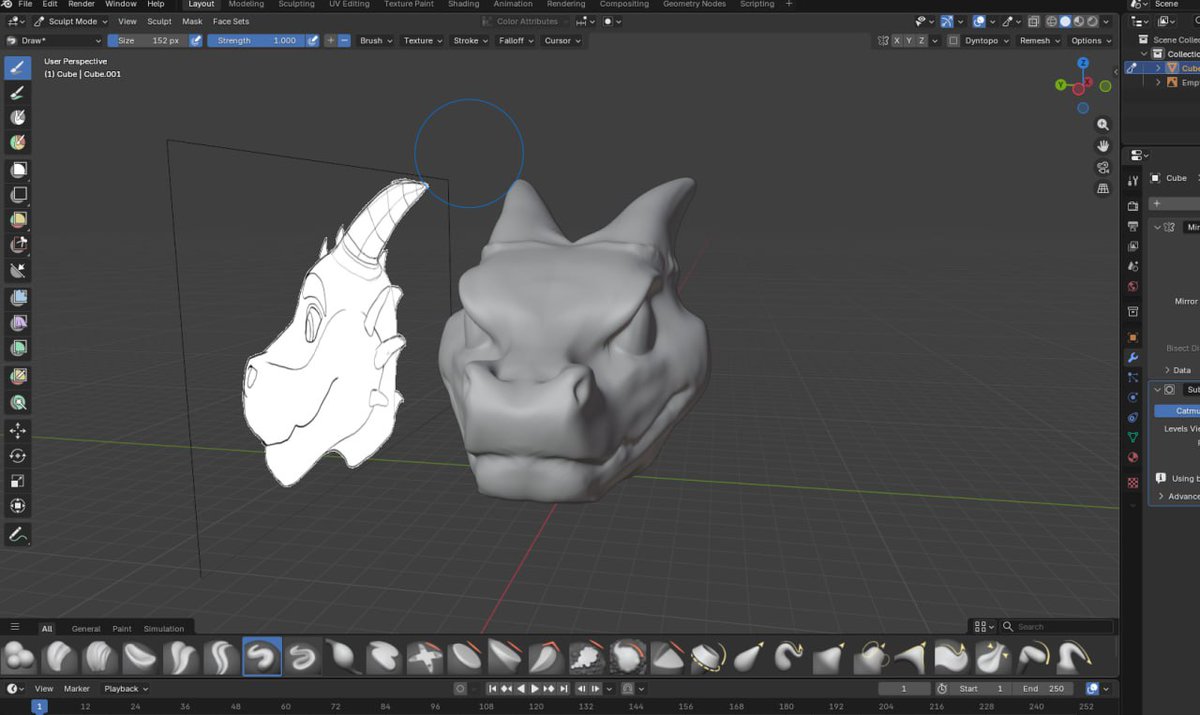
Task: Jump to the timeline start frame
Action: pos(493,689)
